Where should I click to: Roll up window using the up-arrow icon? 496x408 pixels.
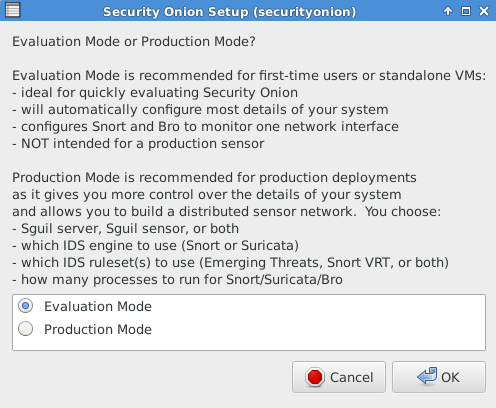point(448,11)
